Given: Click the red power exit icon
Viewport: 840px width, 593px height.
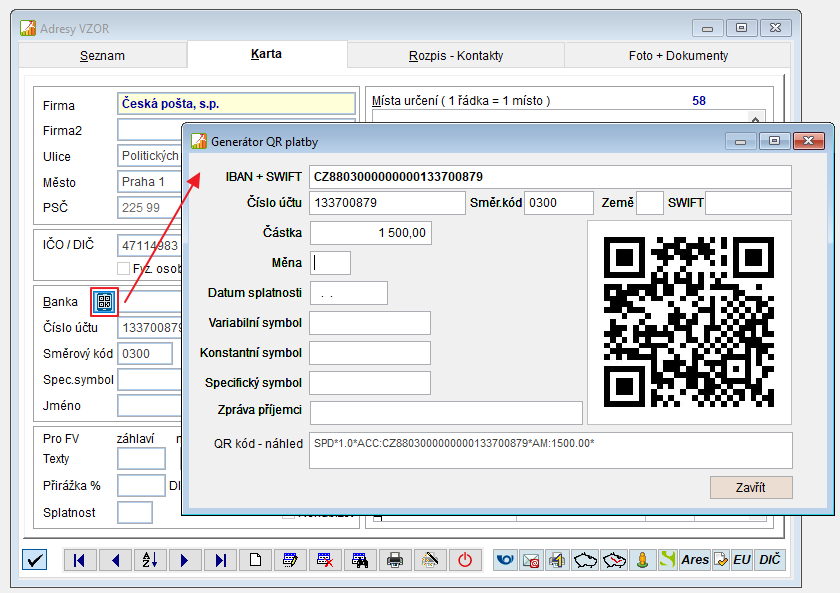Looking at the screenshot, I should pyautogui.click(x=465, y=560).
